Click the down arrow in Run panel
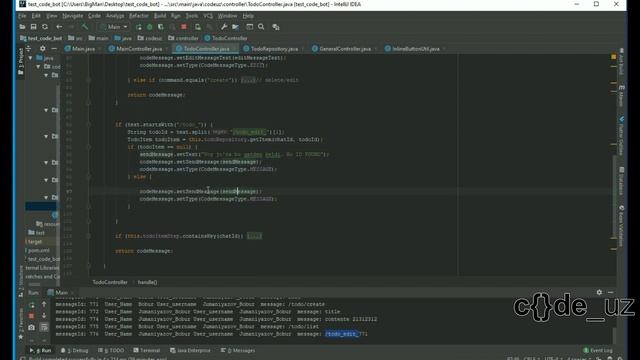Image resolution: width=640 pixels, height=360 pixels. click(44, 316)
